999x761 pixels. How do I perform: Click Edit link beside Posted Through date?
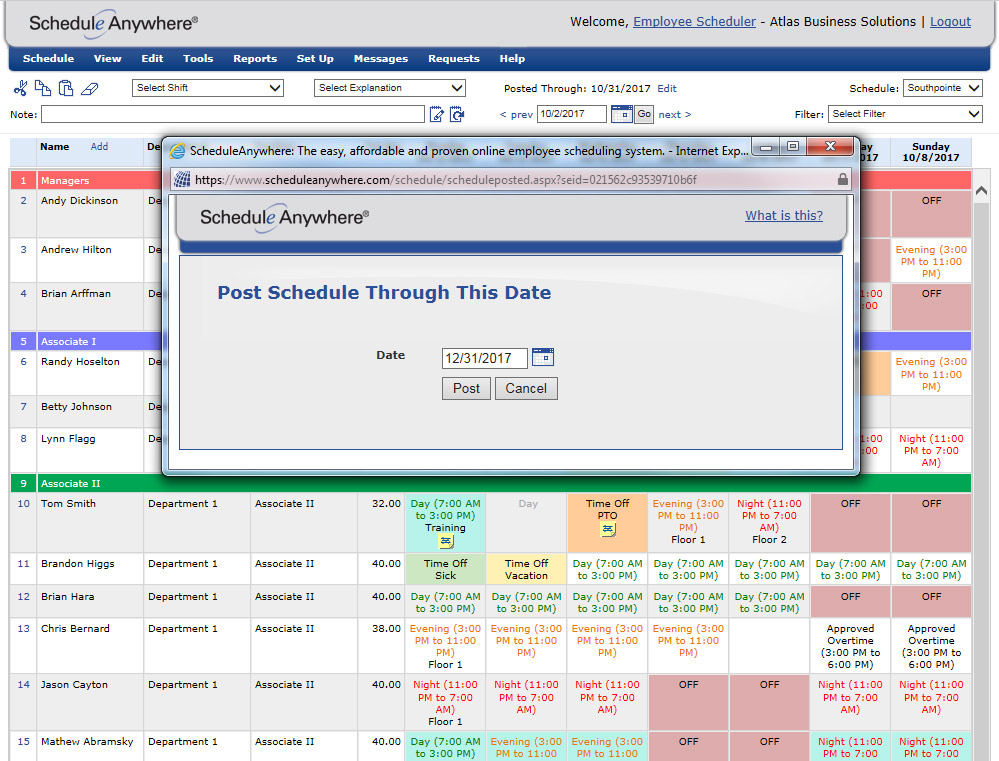pyautogui.click(x=666, y=89)
